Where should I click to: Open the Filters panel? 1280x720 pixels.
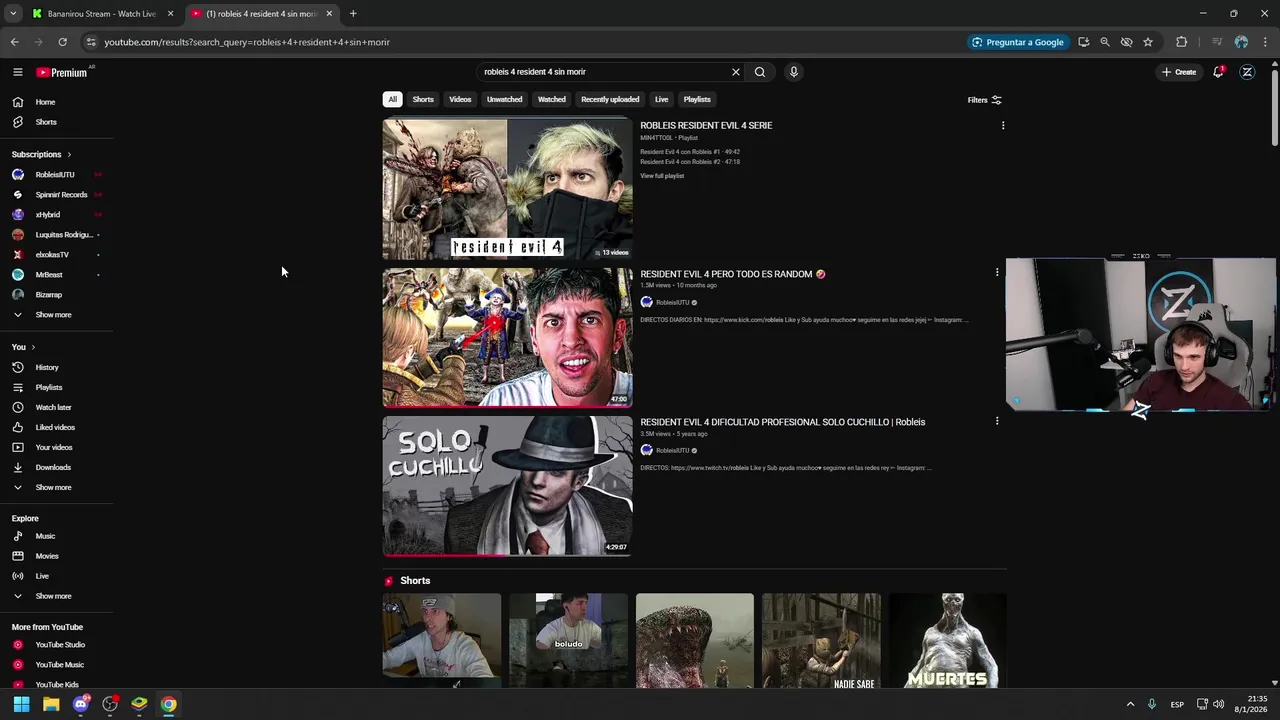(x=985, y=100)
